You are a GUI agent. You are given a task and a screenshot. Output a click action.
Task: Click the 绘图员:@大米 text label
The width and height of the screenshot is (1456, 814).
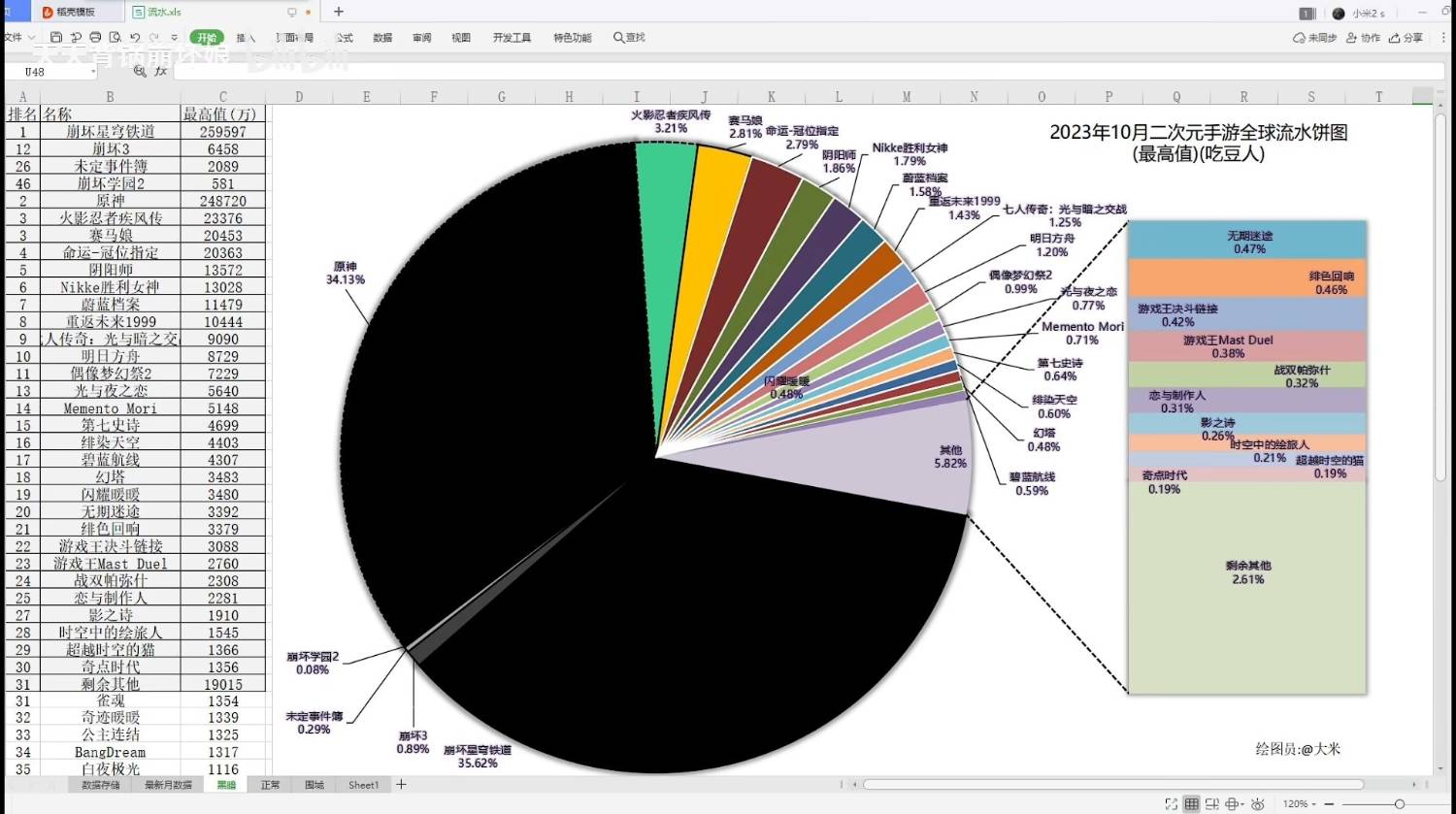[x=1298, y=749]
